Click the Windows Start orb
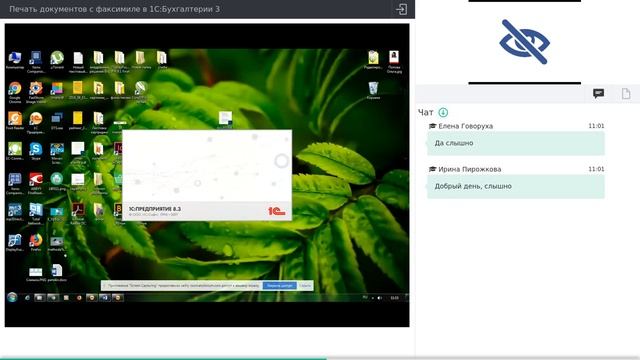Screen dimensions: 640x360 12,297
